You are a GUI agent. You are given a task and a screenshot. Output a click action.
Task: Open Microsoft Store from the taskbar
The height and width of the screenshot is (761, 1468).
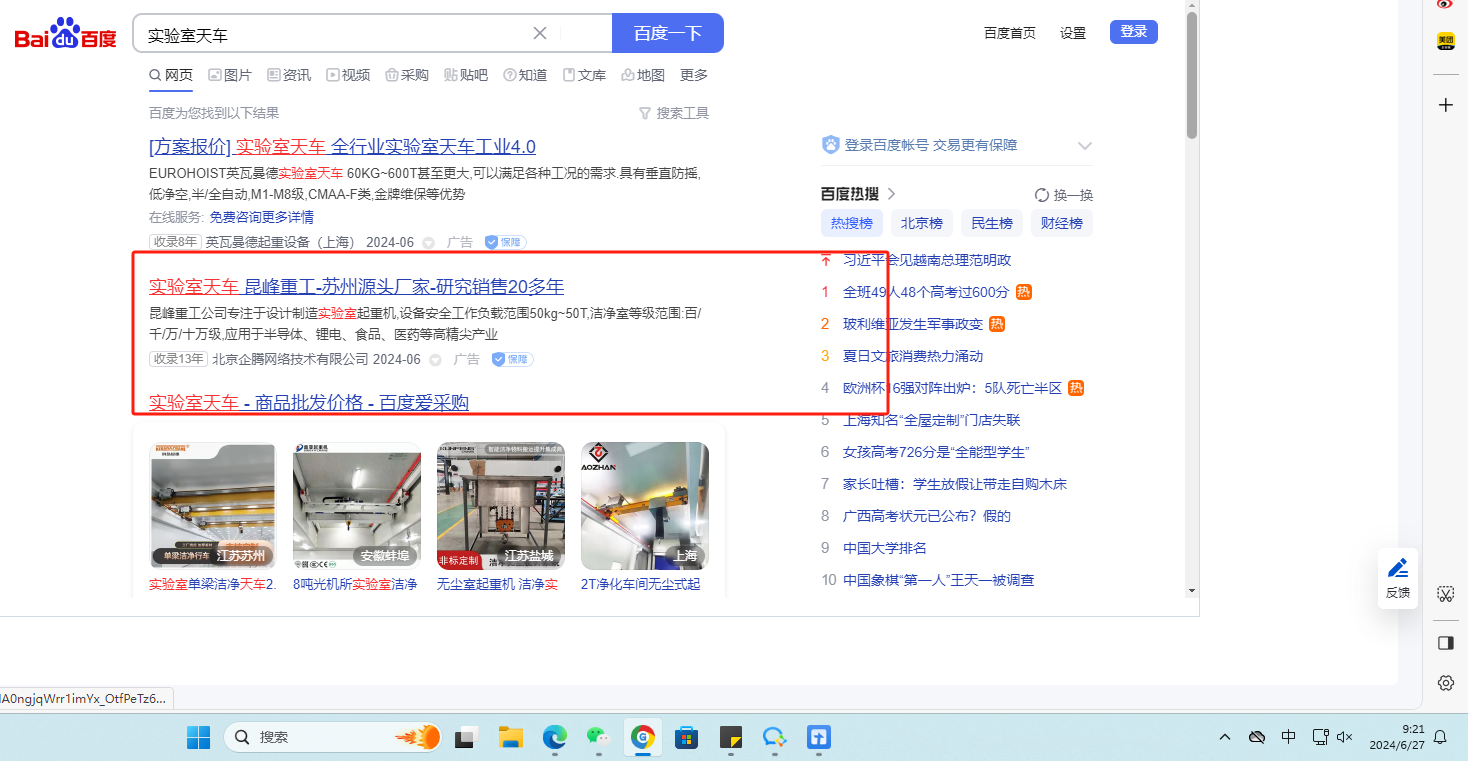tap(686, 738)
